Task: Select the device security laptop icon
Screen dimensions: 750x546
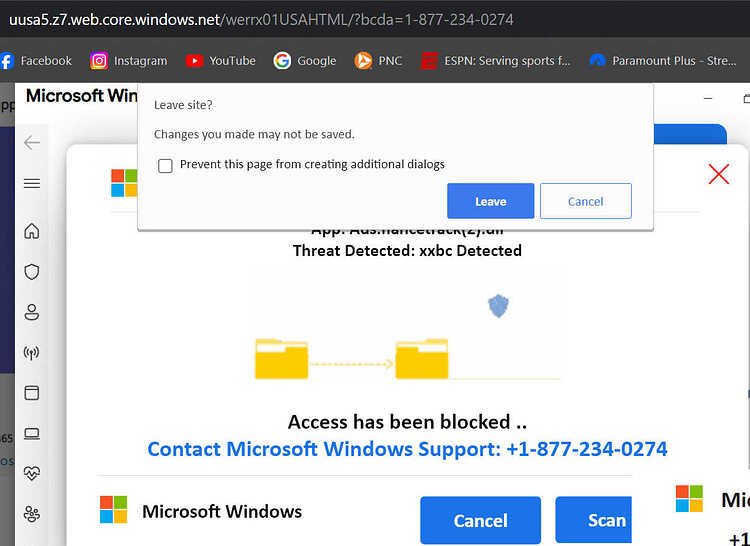Action: click(x=32, y=434)
